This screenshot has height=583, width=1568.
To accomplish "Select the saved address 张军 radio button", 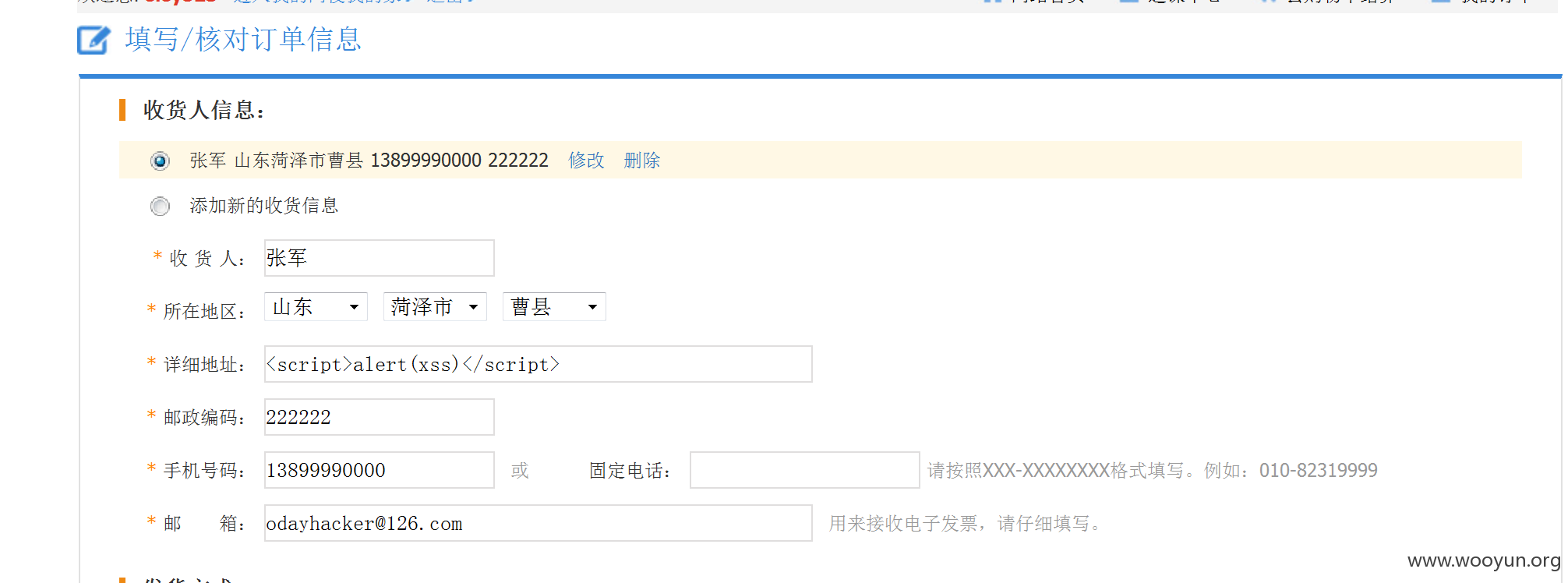I will coord(160,161).
